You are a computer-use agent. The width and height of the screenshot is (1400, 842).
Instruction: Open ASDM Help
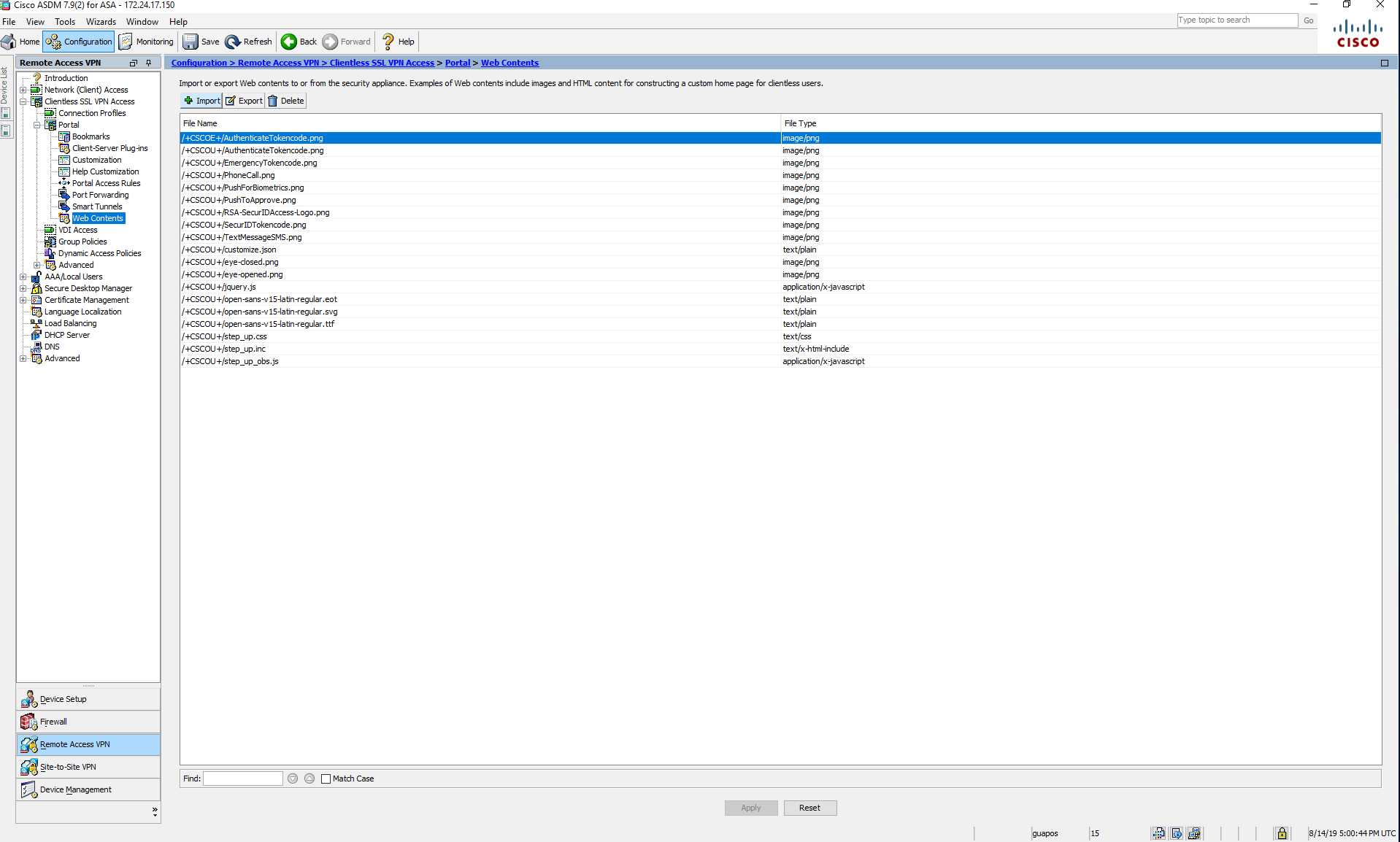pos(398,42)
